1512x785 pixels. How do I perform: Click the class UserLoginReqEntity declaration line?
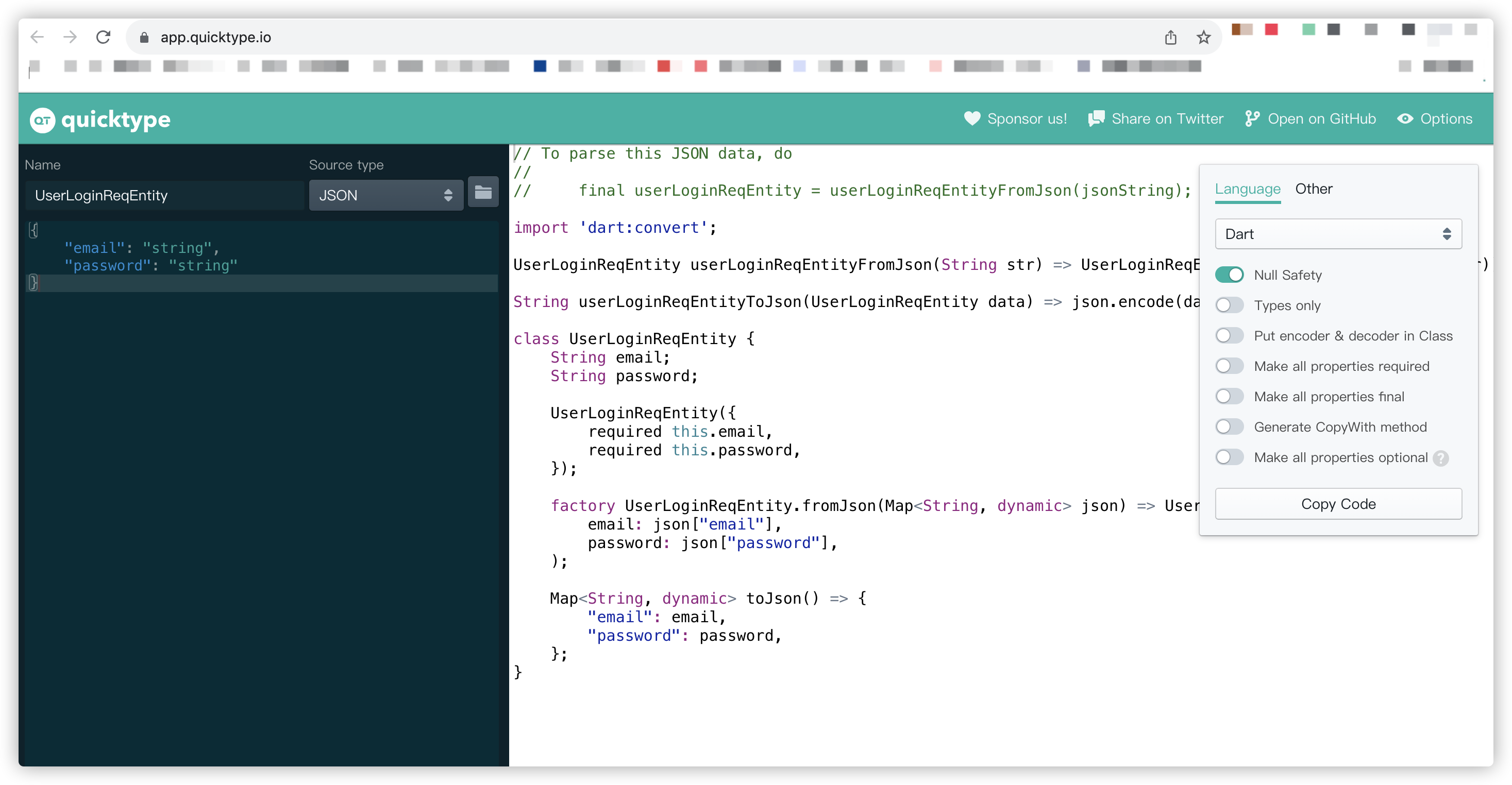[x=634, y=338]
